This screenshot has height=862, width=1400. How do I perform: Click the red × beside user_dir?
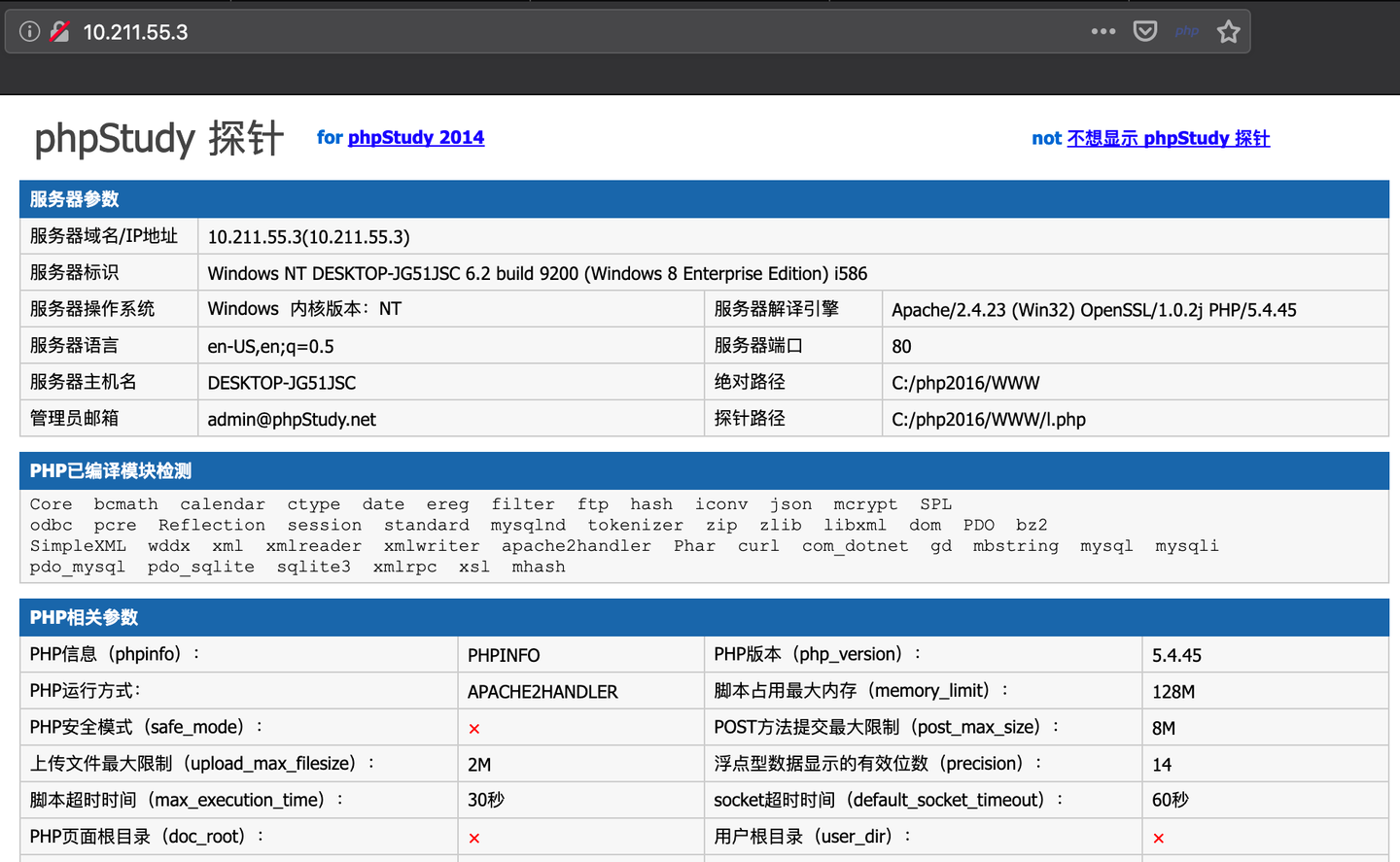coord(1157,836)
